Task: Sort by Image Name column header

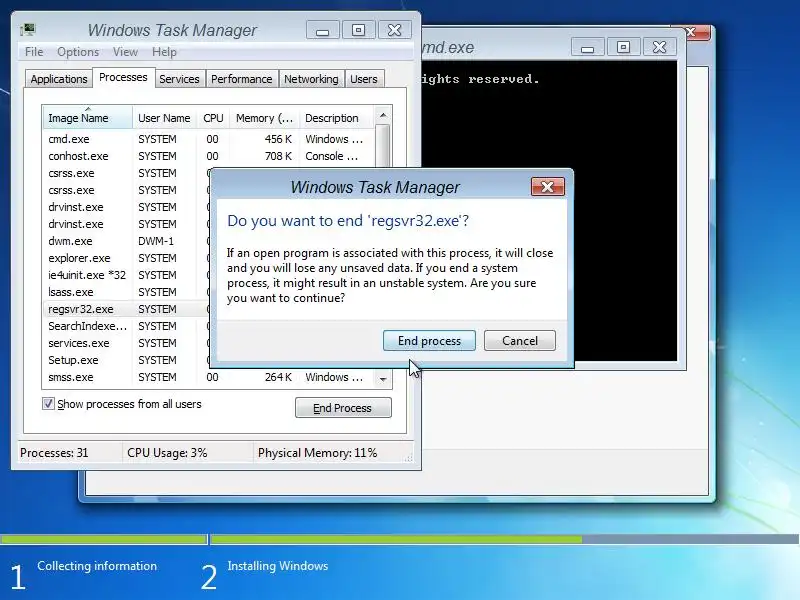Action: (x=87, y=118)
